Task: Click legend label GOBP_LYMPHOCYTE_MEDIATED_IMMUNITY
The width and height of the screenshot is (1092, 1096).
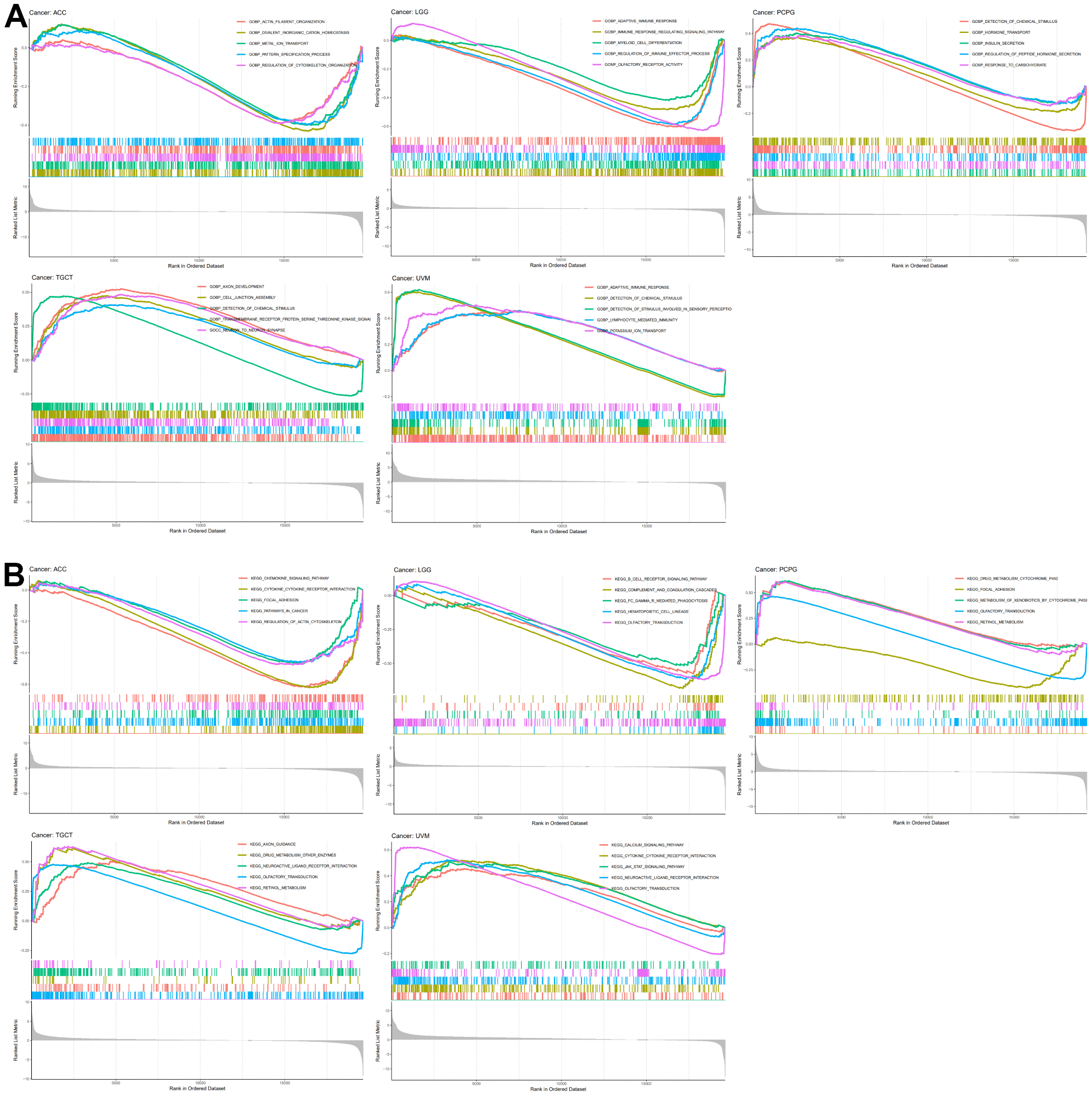Action: (x=637, y=320)
